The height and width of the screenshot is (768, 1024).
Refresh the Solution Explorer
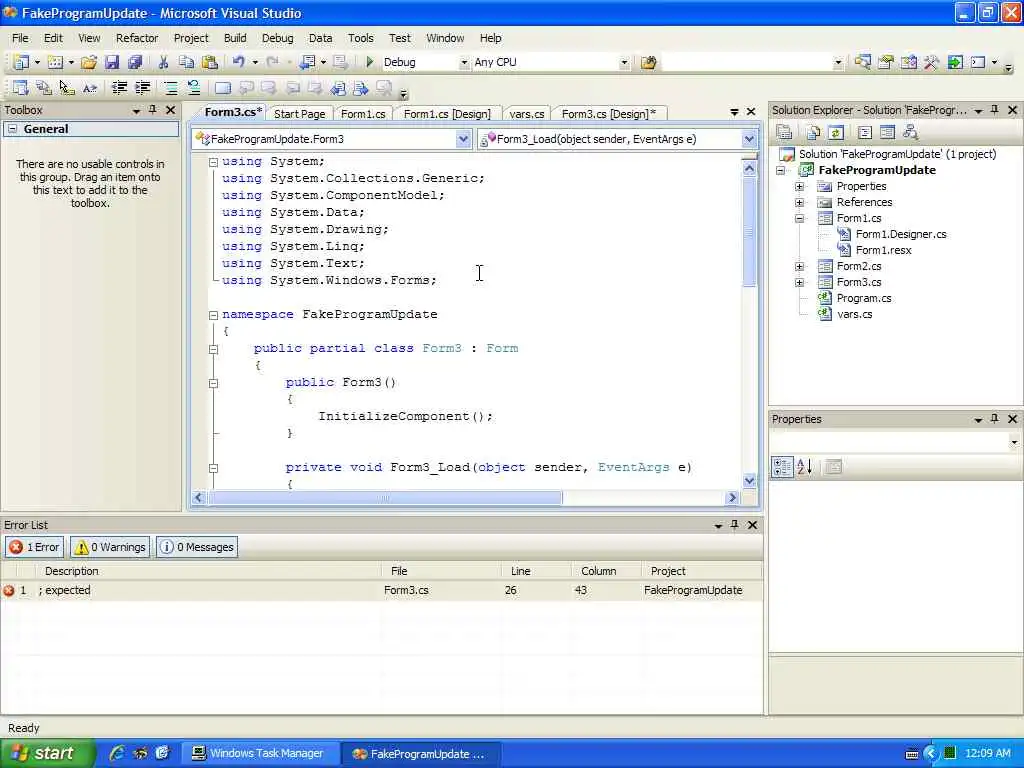pos(836,133)
